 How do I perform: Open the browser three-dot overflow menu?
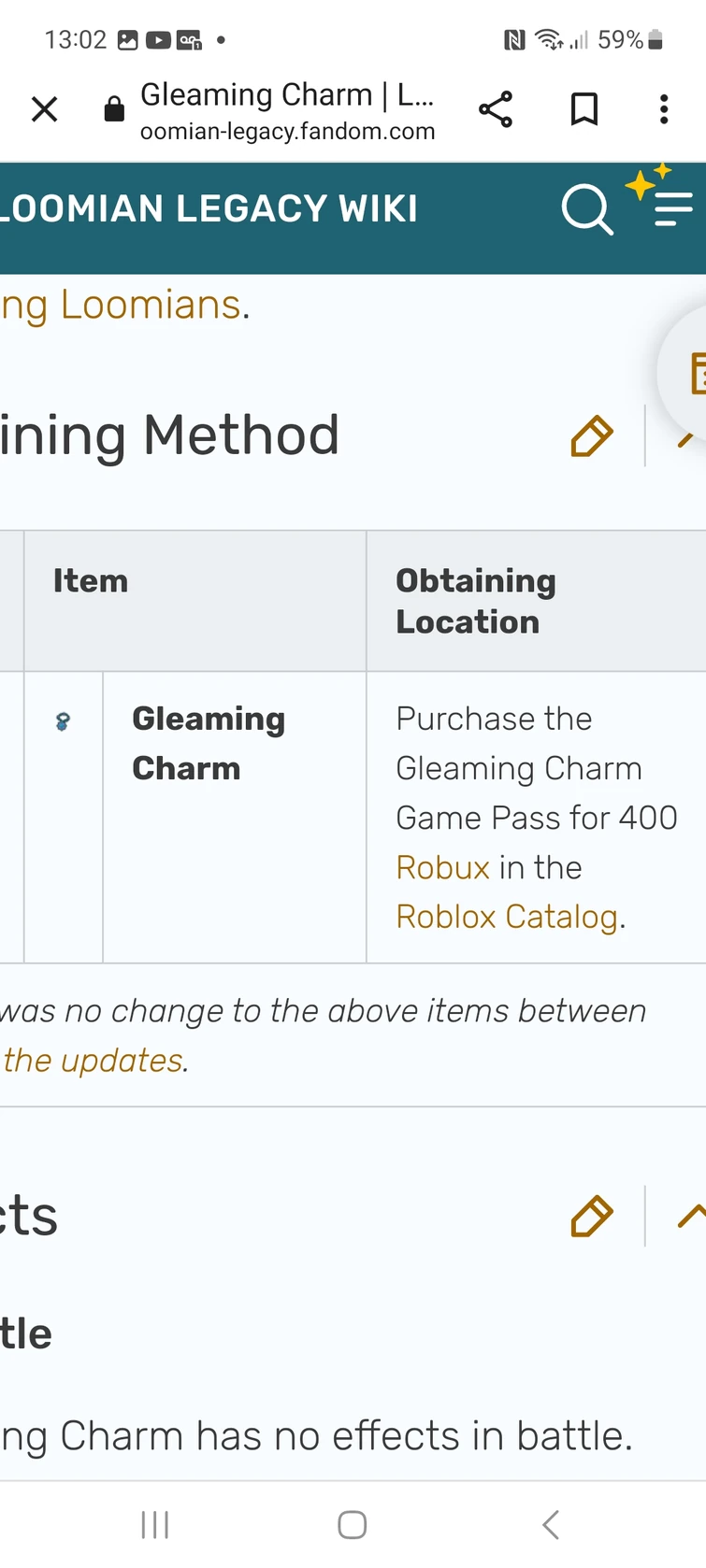pos(664,109)
